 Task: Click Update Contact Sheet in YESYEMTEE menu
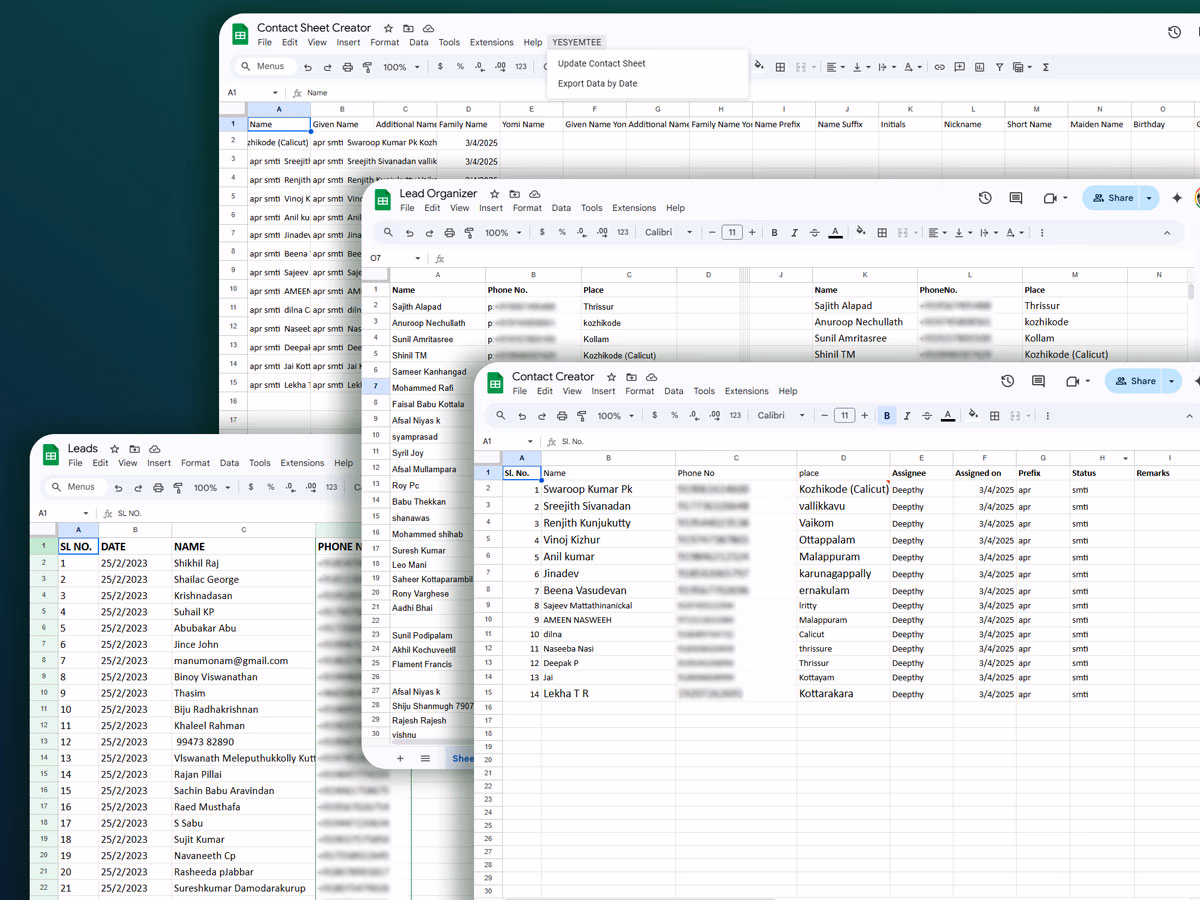[601, 63]
